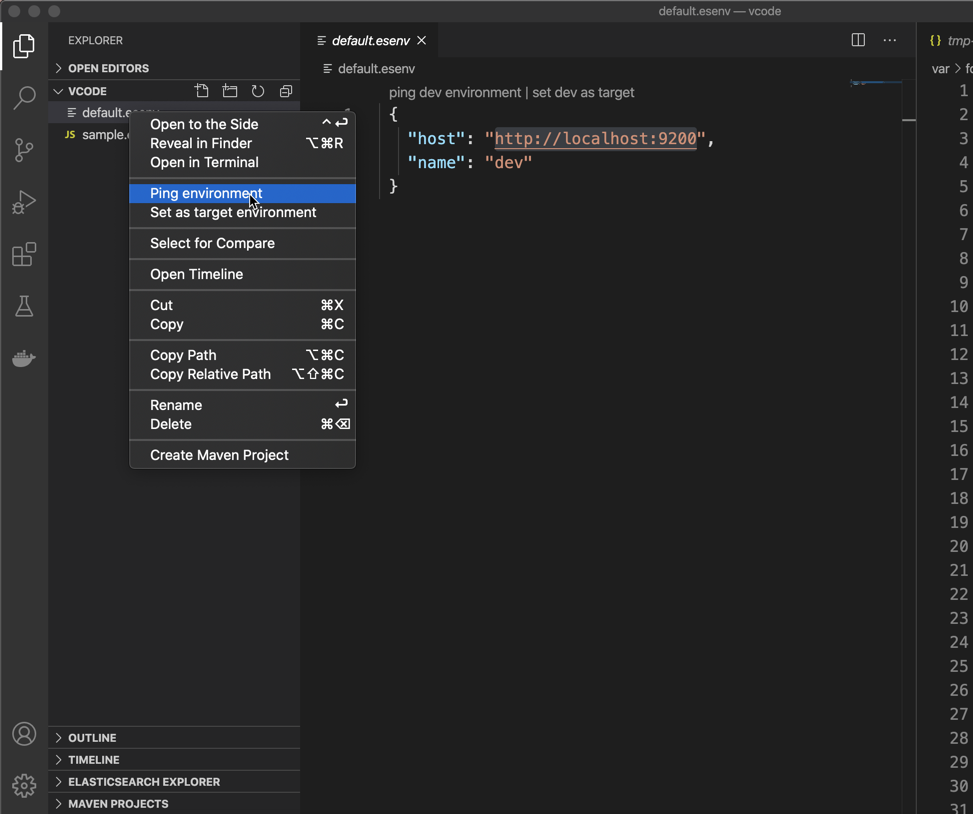Open the Search sidebar
973x814 pixels.
24,99
